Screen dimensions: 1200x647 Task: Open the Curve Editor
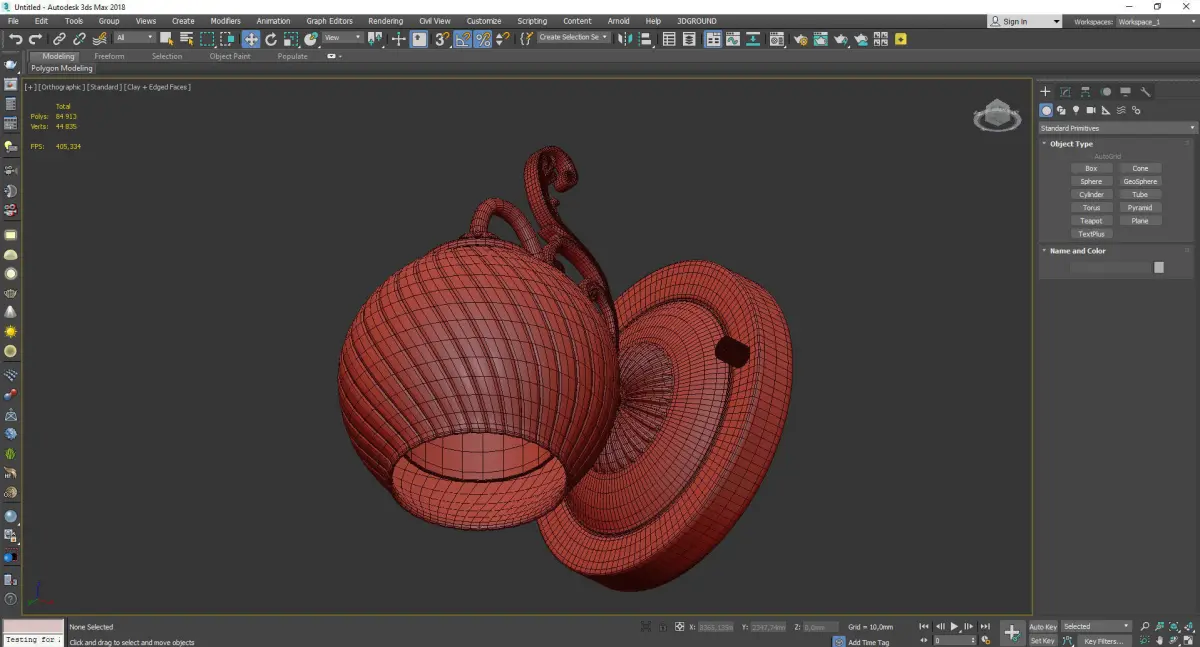(732, 39)
